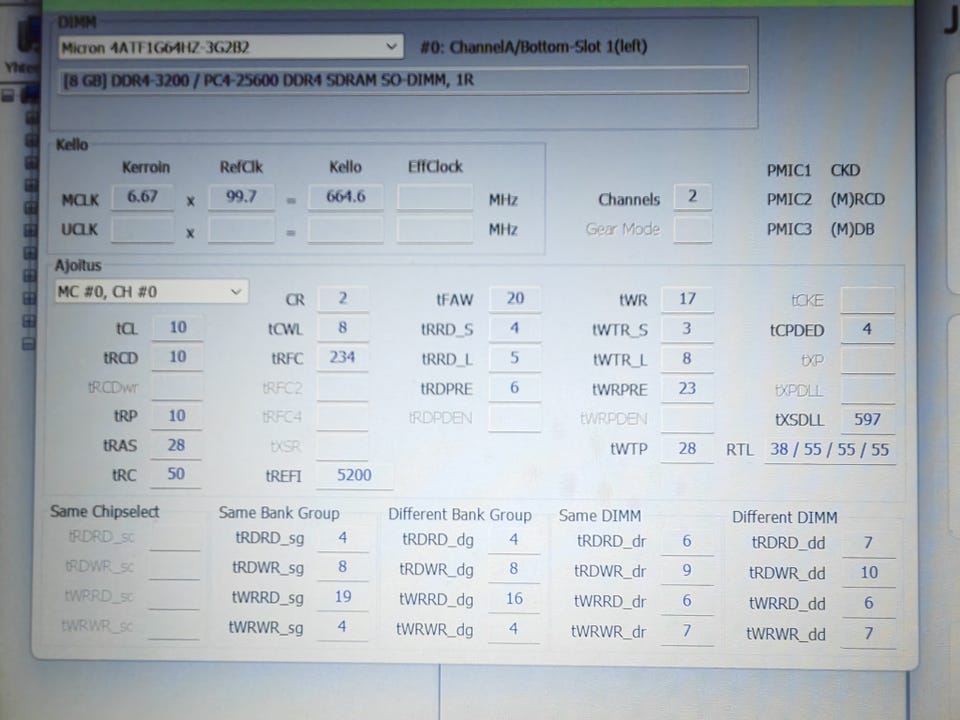Click the tRDWR_dr value 9
960x720 pixels.
pyautogui.click(x=687, y=571)
